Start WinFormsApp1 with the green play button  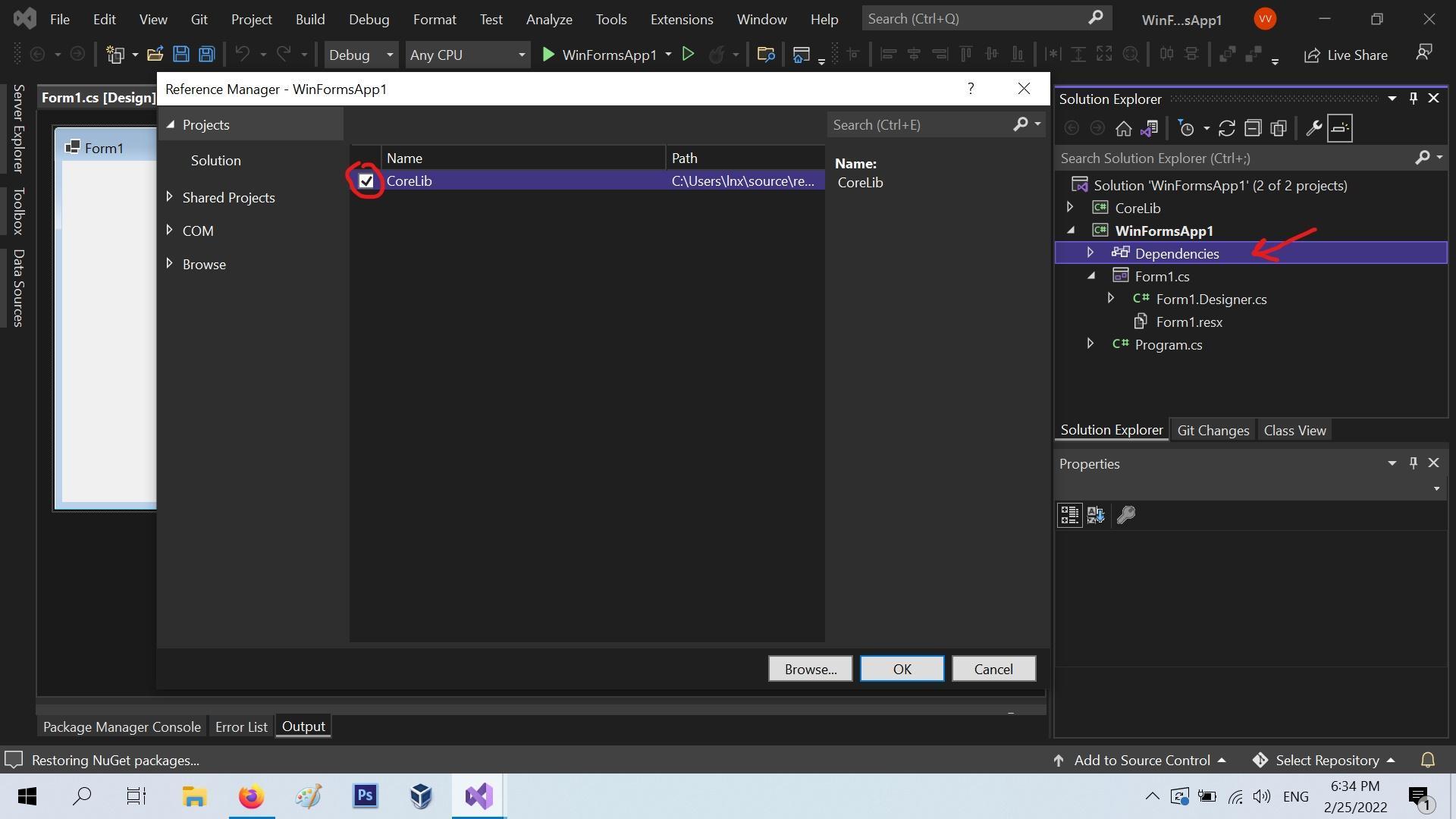point(548,55)
